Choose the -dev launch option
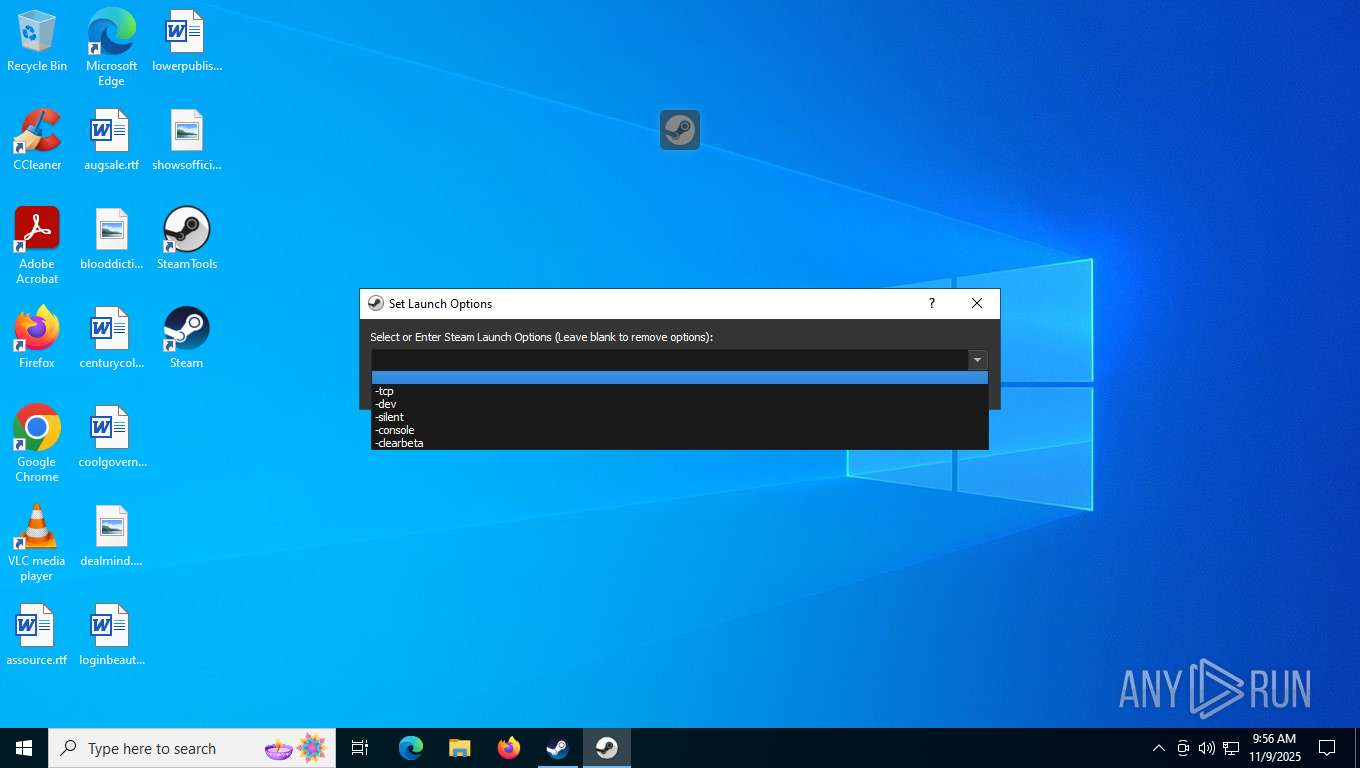Image resolution: width=1360 pixels, height=768 pixels. (680, 404)
